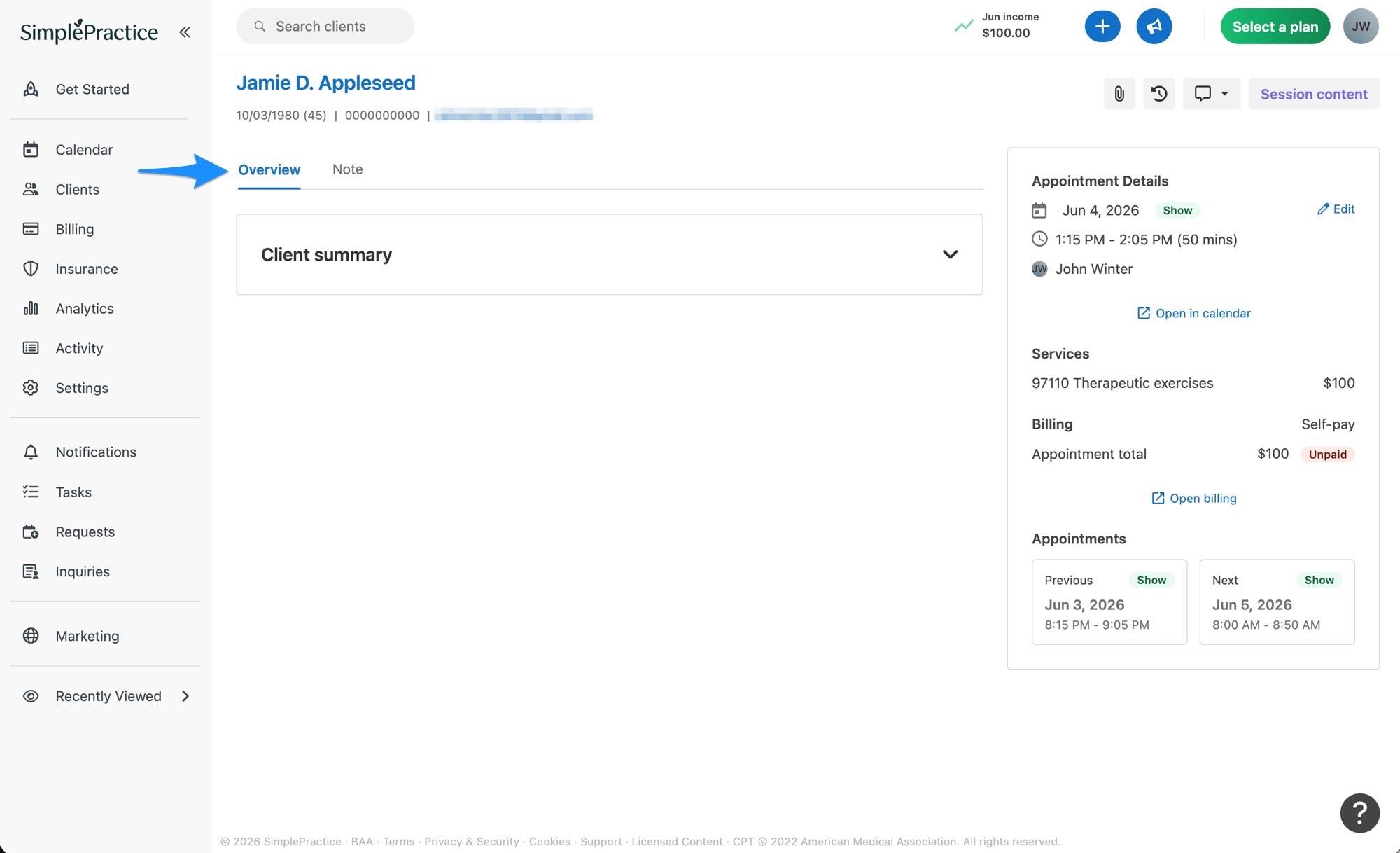Click the SimplePractice logo
This screenshot has height=853, width=1400.
(89, 31)
